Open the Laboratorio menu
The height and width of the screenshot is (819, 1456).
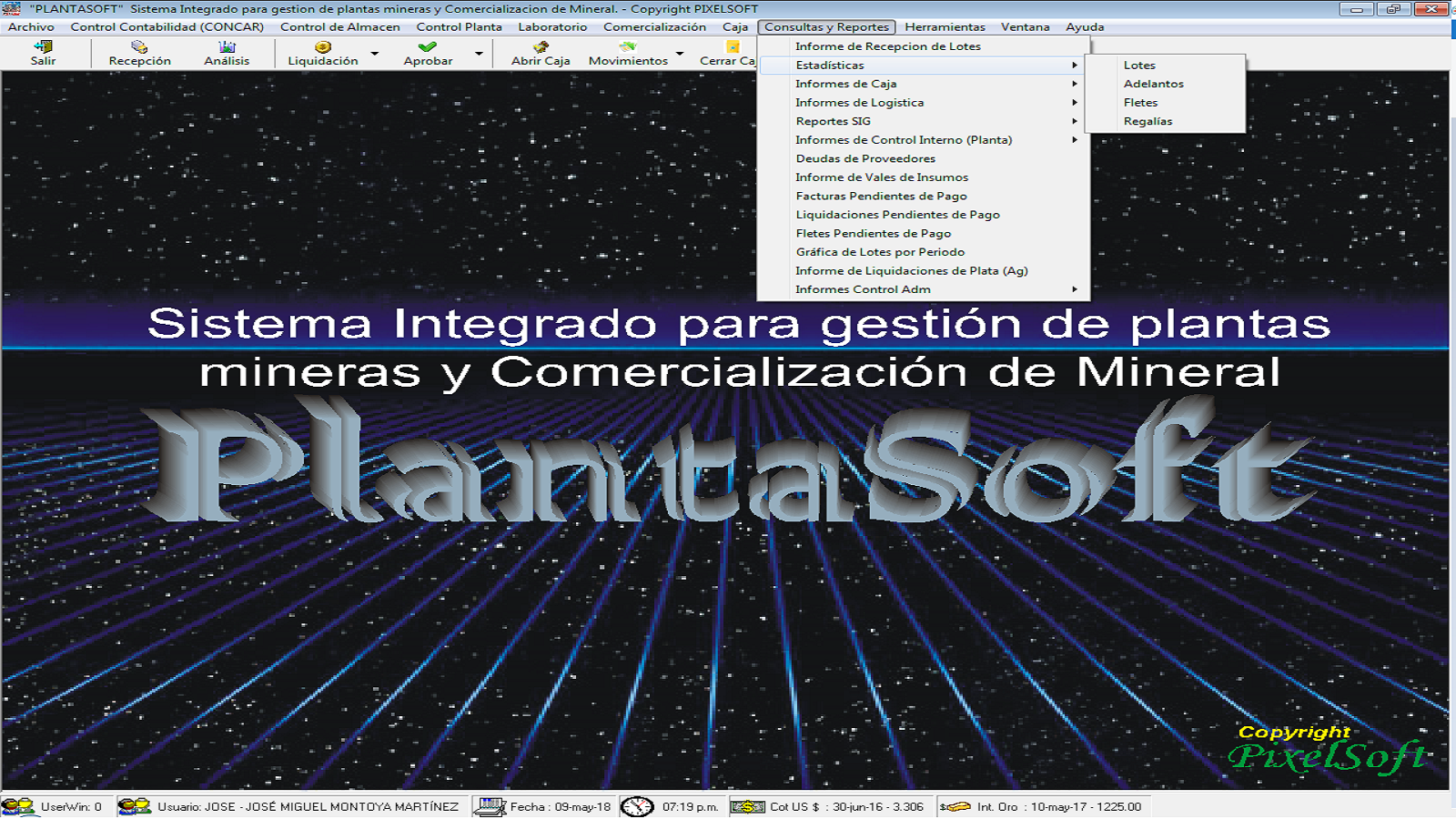click(552, 27)
